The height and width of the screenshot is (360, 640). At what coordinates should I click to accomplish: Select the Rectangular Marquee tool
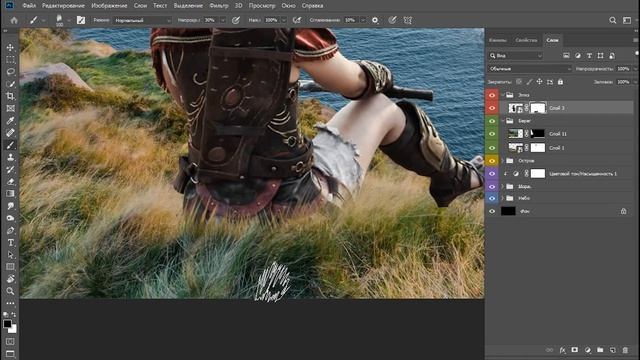point(10,60)
